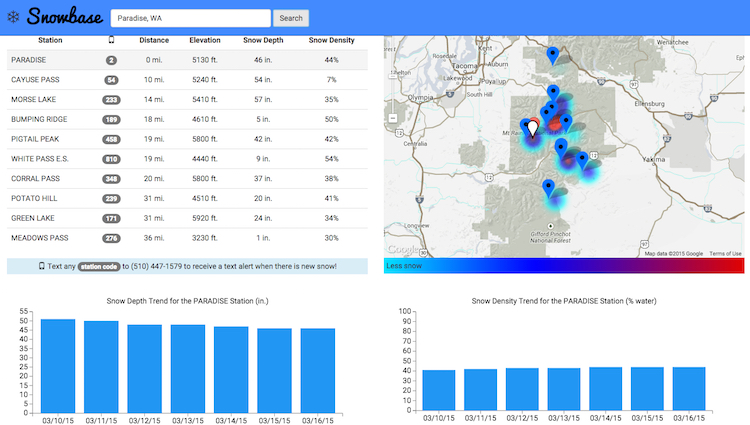Click station code badge 810 for White Pass
Viewport: 750px width, 425px height.
coord(111,159)
